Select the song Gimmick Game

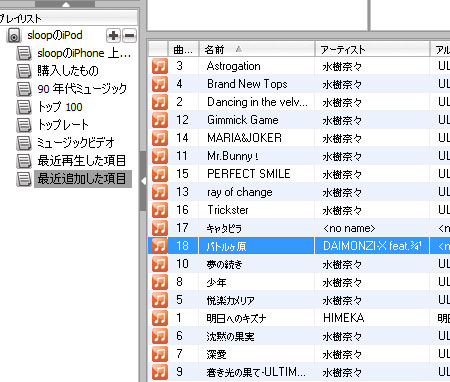[x=243, y=120]
